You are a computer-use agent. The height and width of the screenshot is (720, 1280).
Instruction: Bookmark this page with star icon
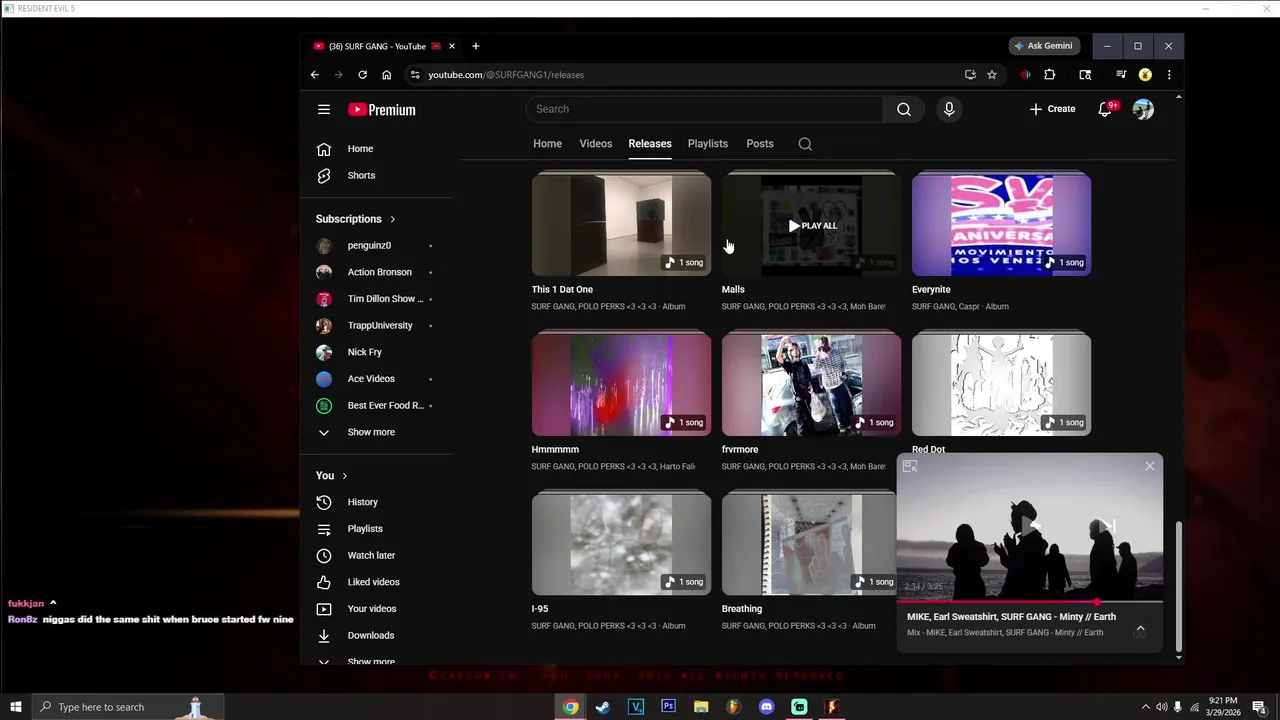(992, 75)
